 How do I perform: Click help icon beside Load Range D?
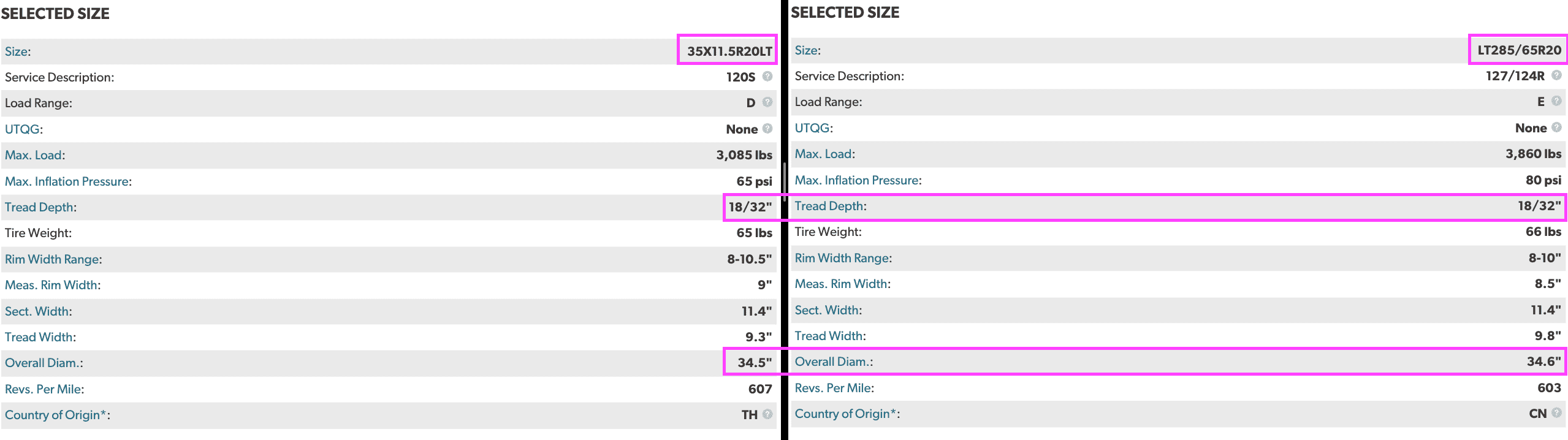[x=767, y=102]
